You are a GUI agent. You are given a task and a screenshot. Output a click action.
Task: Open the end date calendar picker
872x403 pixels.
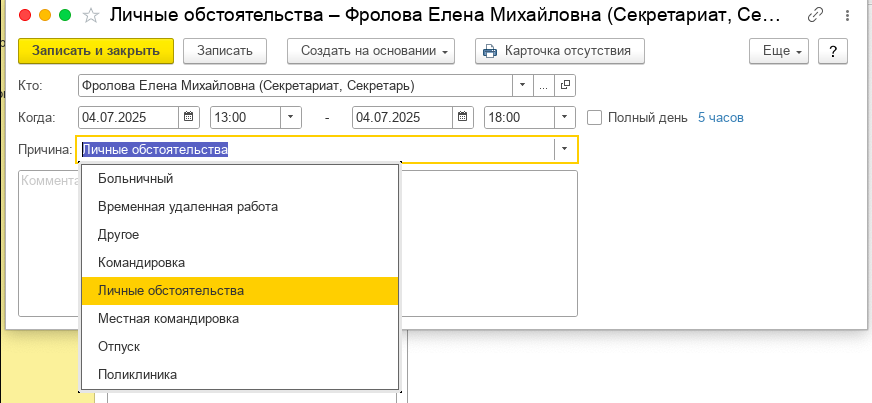[463, 117]
